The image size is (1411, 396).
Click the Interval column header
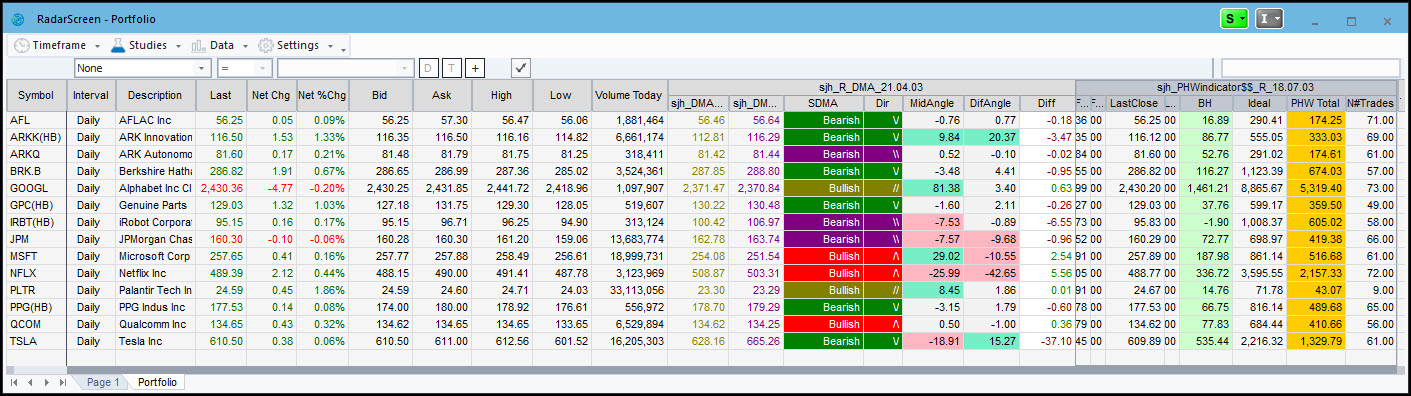[91, 96]
